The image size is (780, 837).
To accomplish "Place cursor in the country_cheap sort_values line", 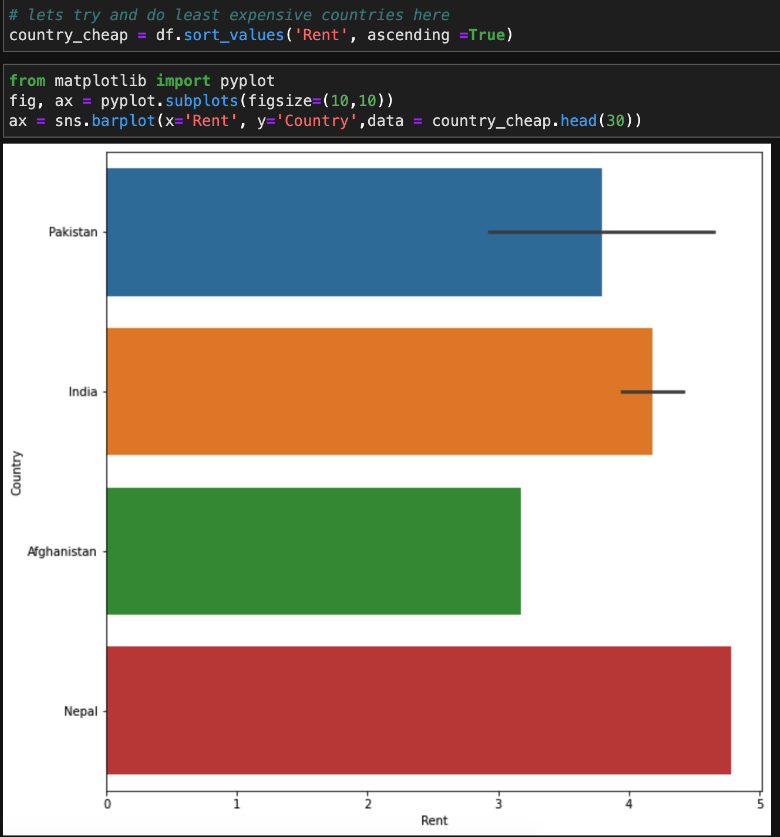I will tap(260, 36).
